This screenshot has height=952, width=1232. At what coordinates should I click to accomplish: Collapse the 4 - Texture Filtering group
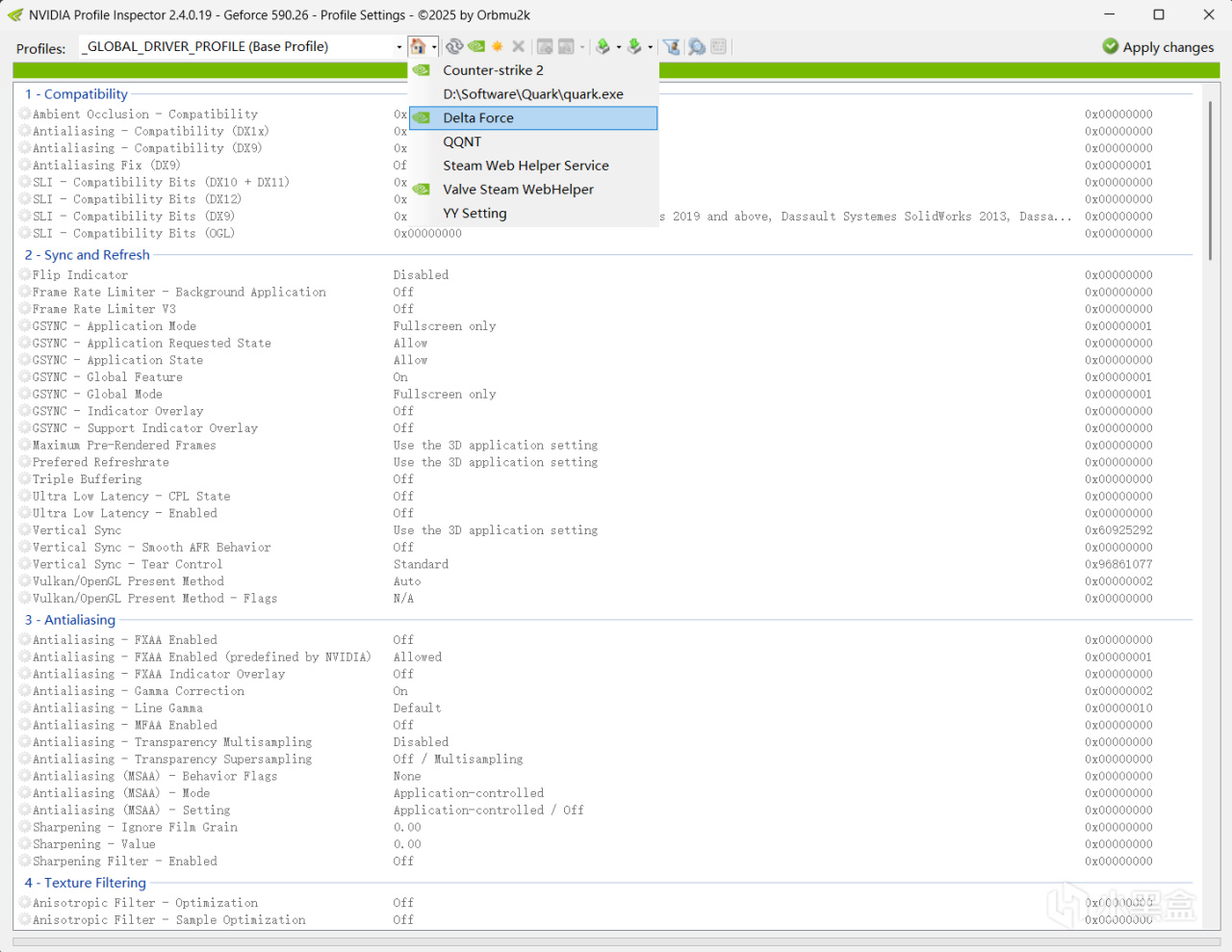pos(86,883)
